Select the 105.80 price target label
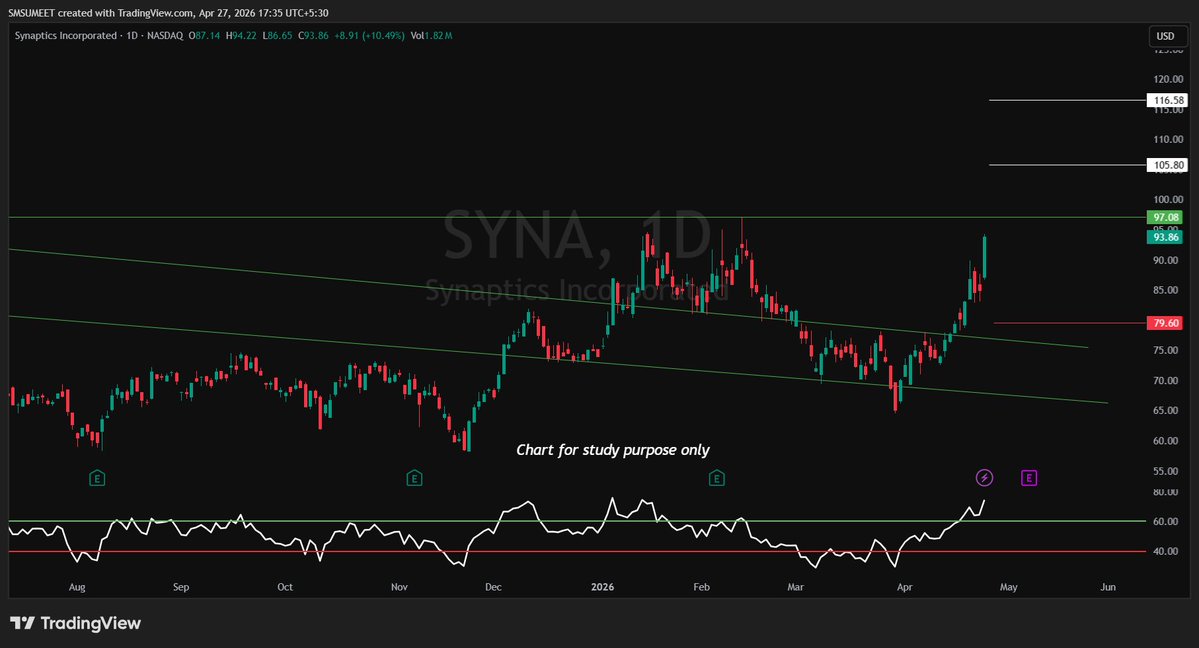This screenshot has height=648, width=1199. [x=1168, y=164]
